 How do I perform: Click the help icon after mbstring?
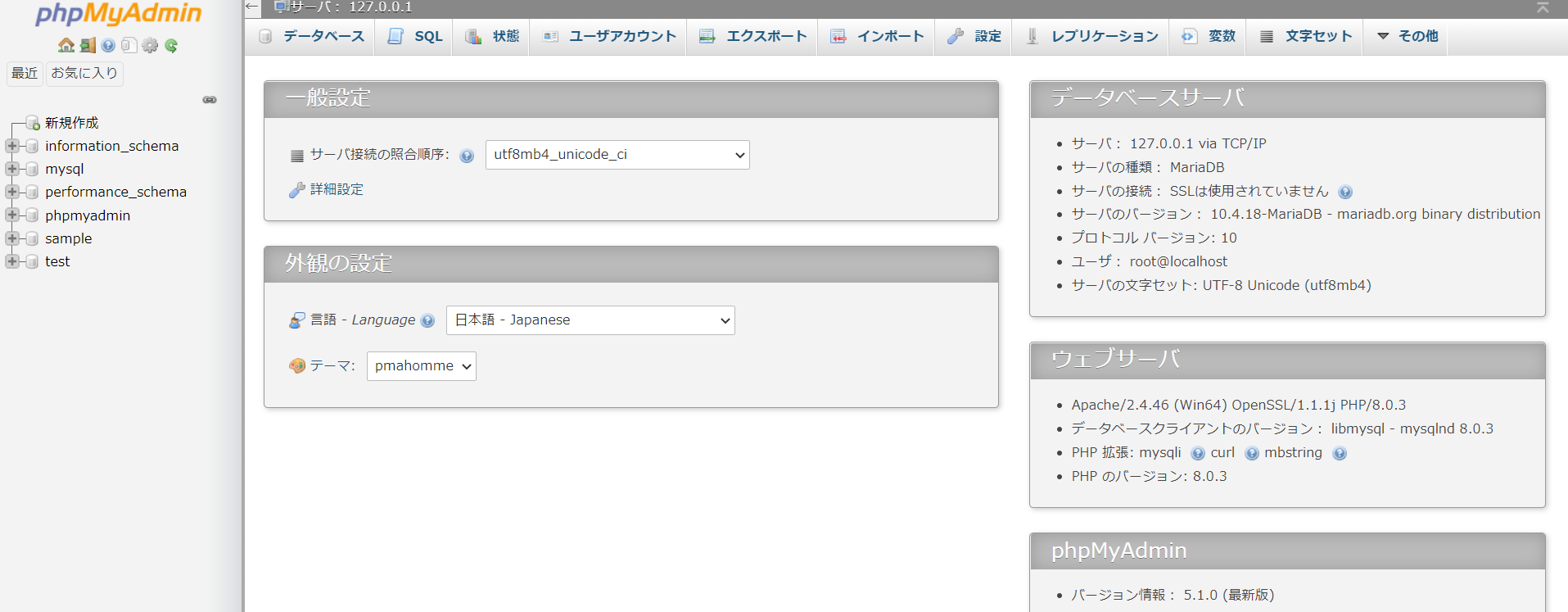click(1340, 454)
